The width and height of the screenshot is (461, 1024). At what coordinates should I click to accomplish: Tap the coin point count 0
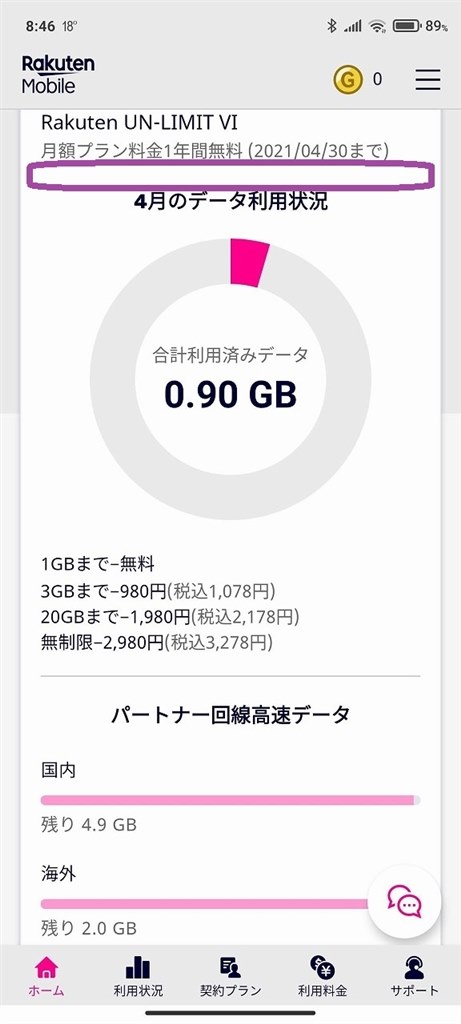(377, 80)
